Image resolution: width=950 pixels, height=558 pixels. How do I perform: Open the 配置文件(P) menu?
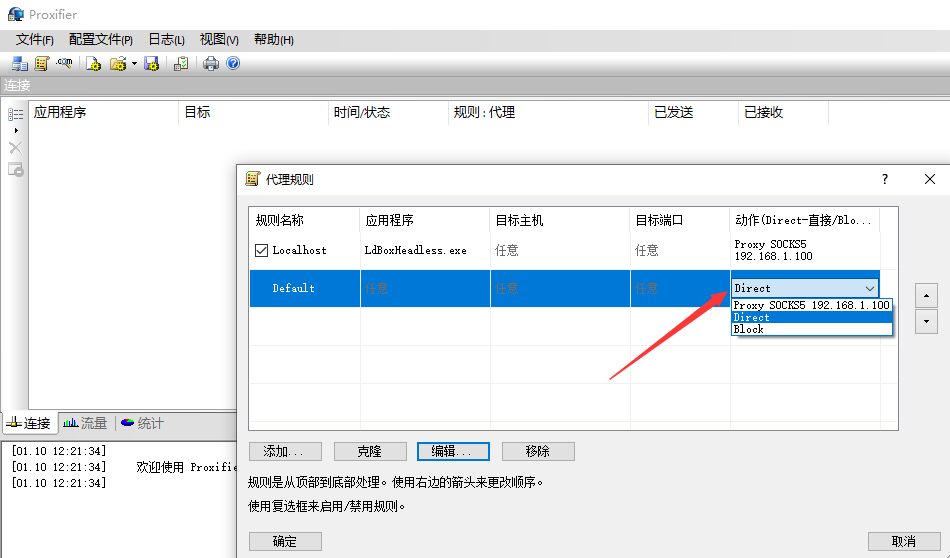tap(101, 40)
